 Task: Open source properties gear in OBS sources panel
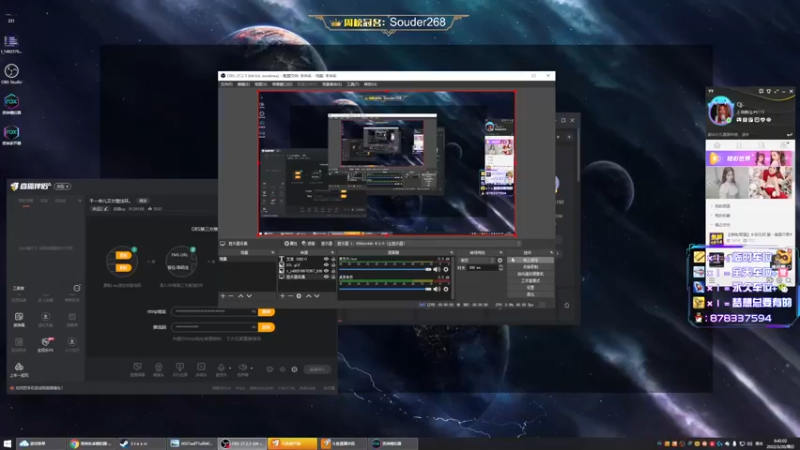299,296
